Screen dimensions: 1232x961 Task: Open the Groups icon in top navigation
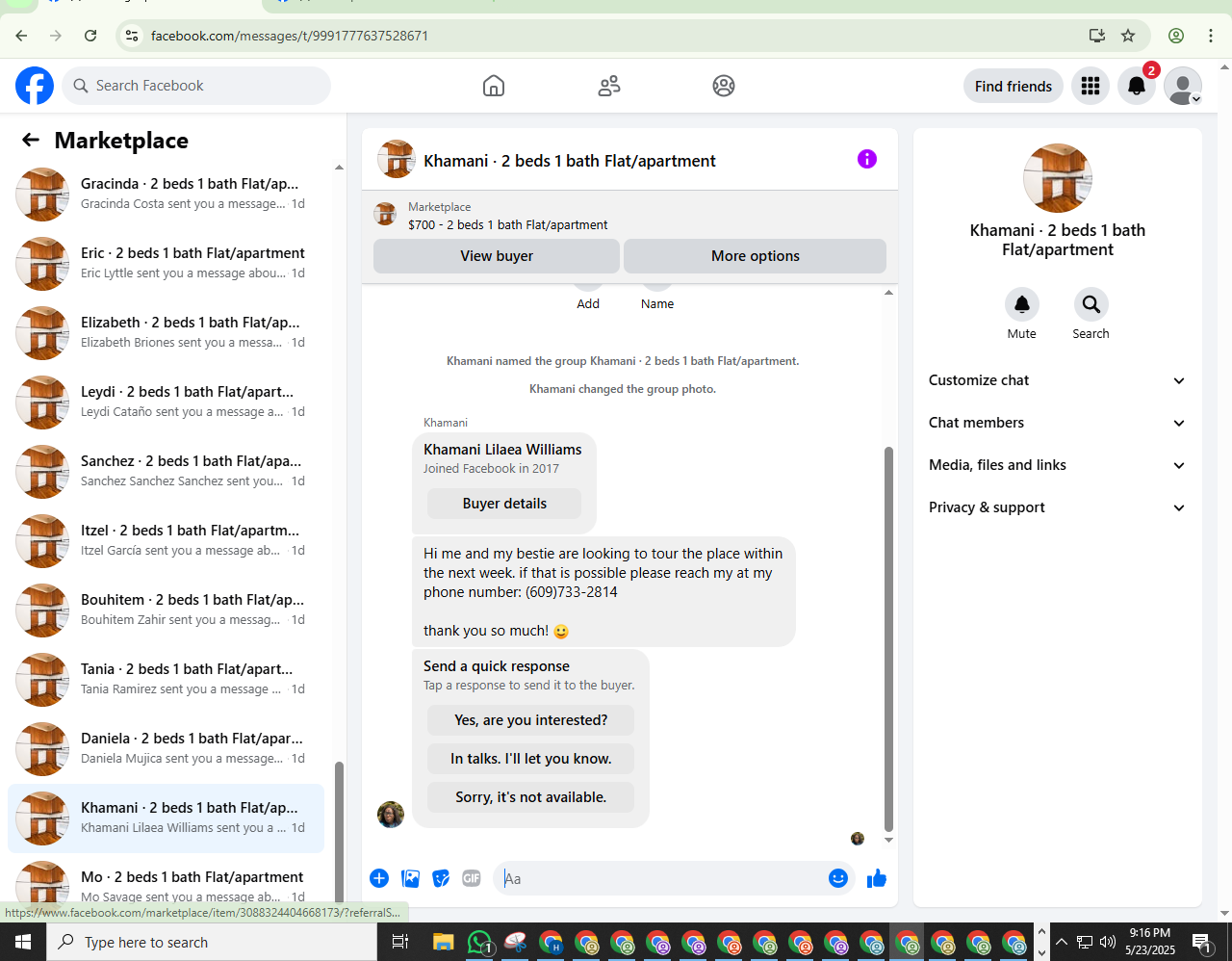point(724,86)
